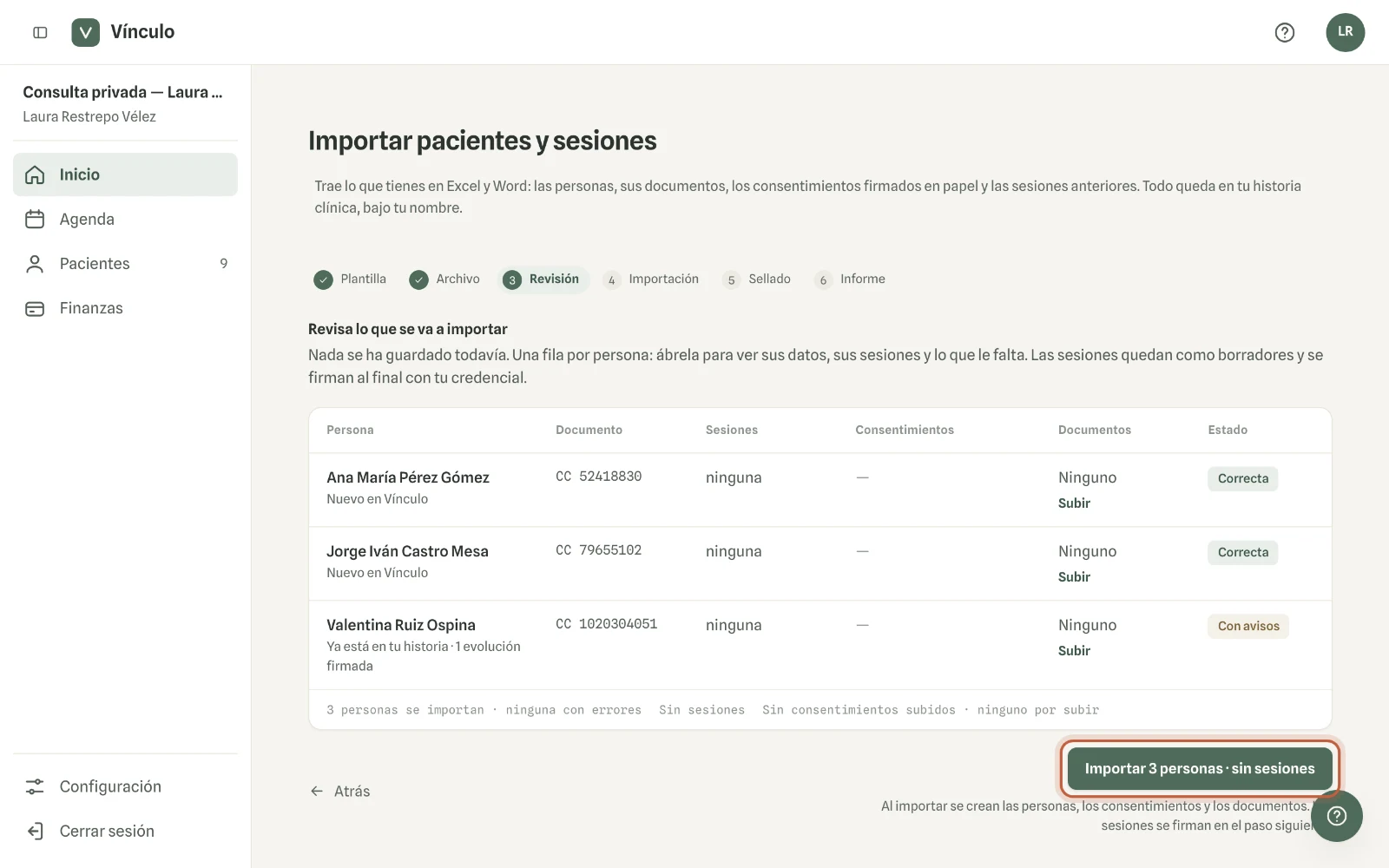Click the Persona column header

click(x=350, y=430)
